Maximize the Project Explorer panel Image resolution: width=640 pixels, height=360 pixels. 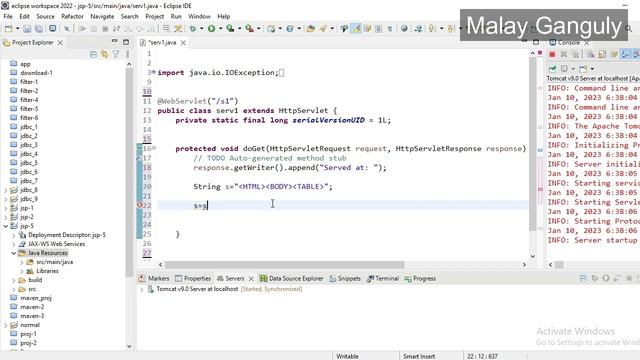tap(126, 42)
